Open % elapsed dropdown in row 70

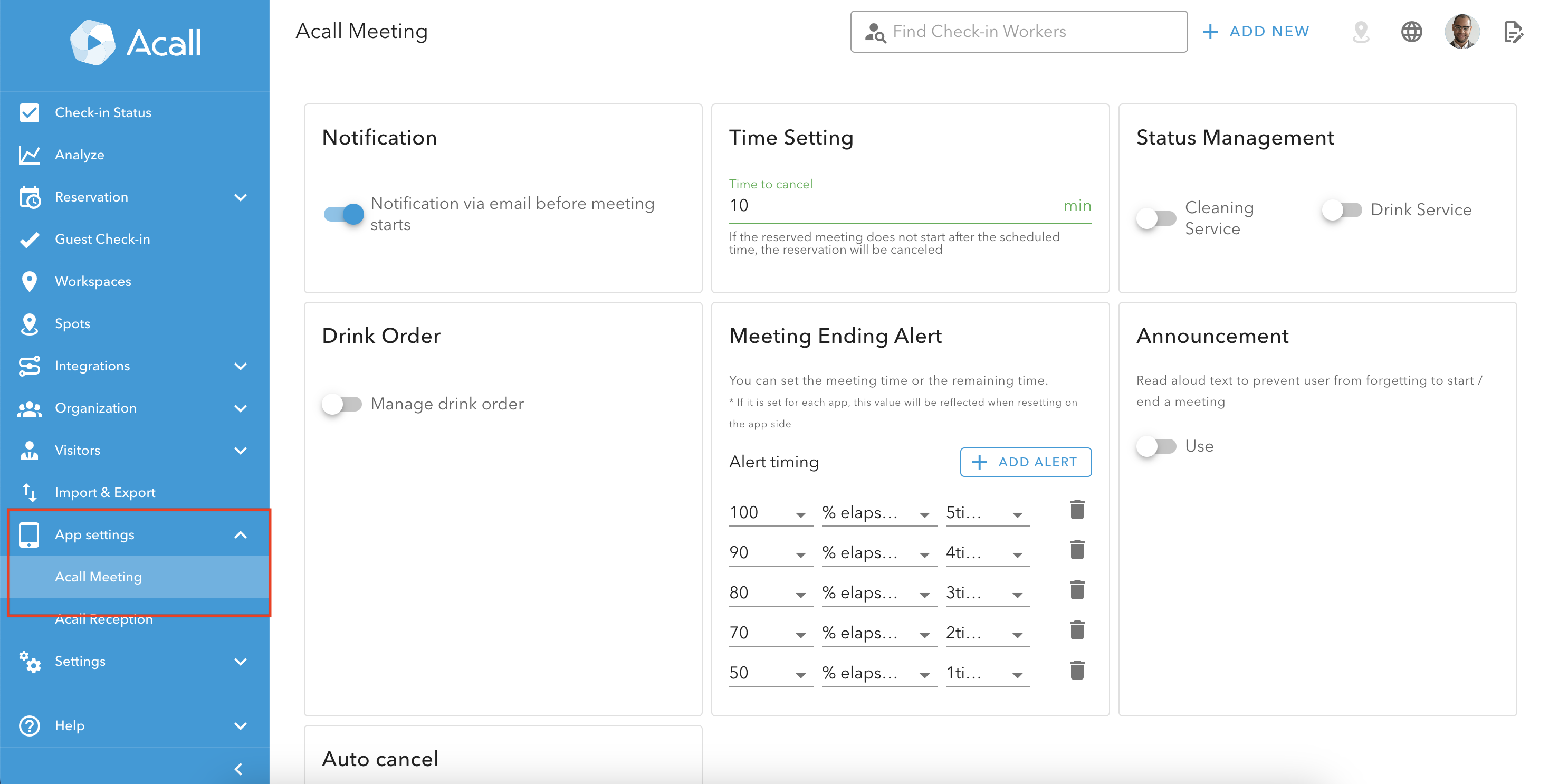[x=879, y=633]
